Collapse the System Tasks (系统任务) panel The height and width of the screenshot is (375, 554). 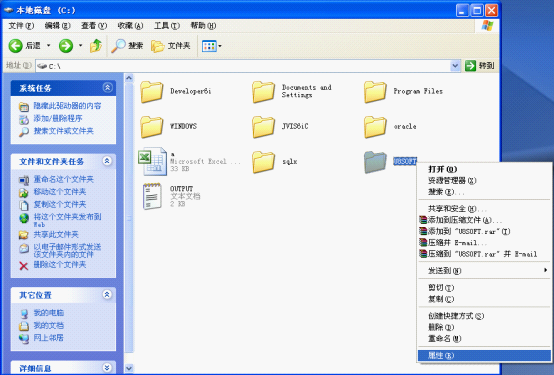click(107, 87)
